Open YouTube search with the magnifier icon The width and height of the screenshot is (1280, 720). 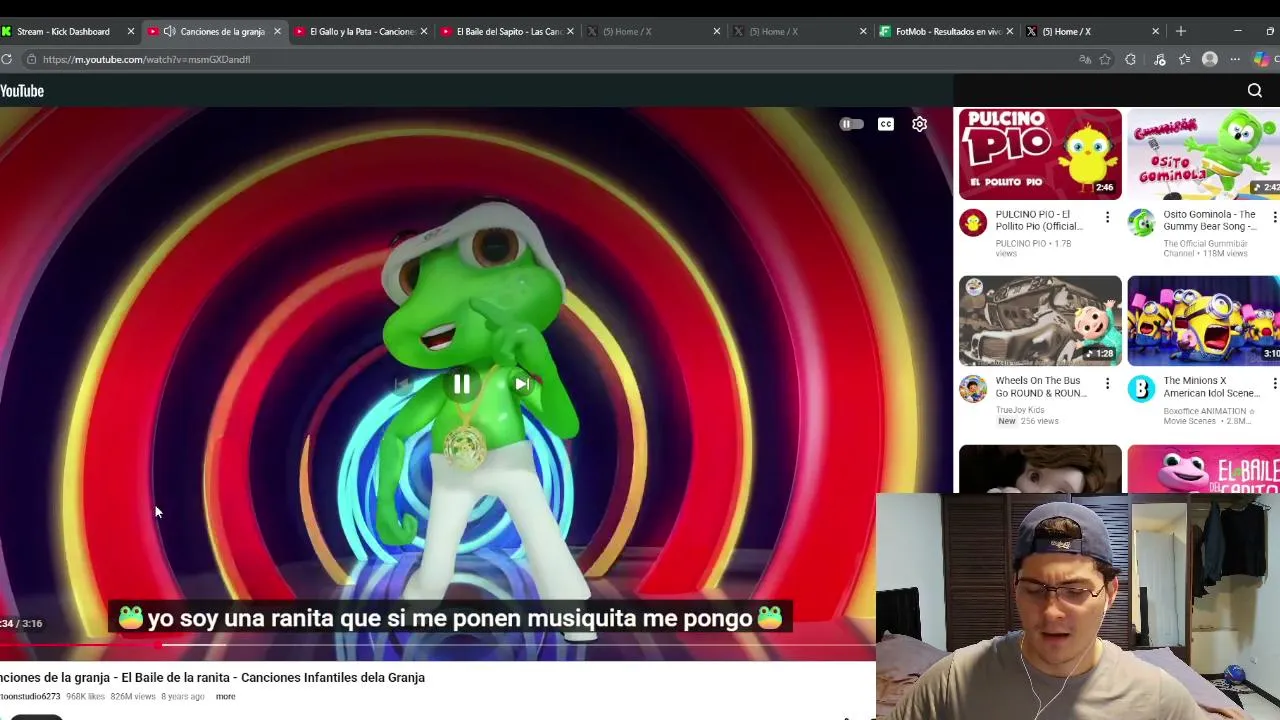(x=1255, y=91)
